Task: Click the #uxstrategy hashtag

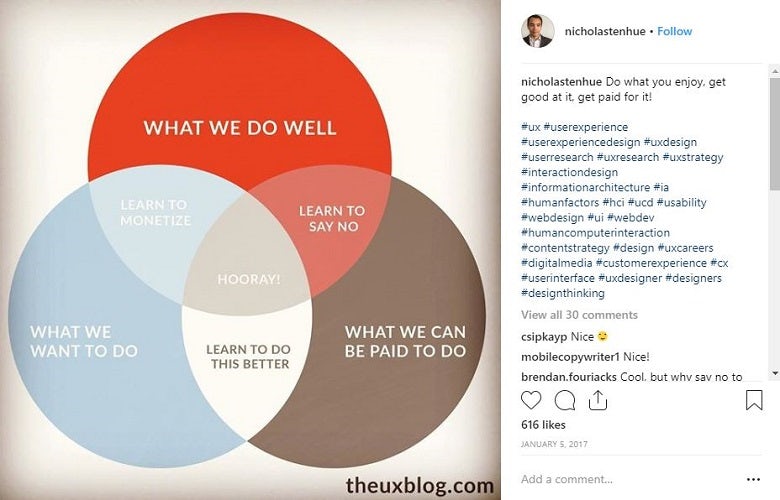Action: (x=692, y=157)
